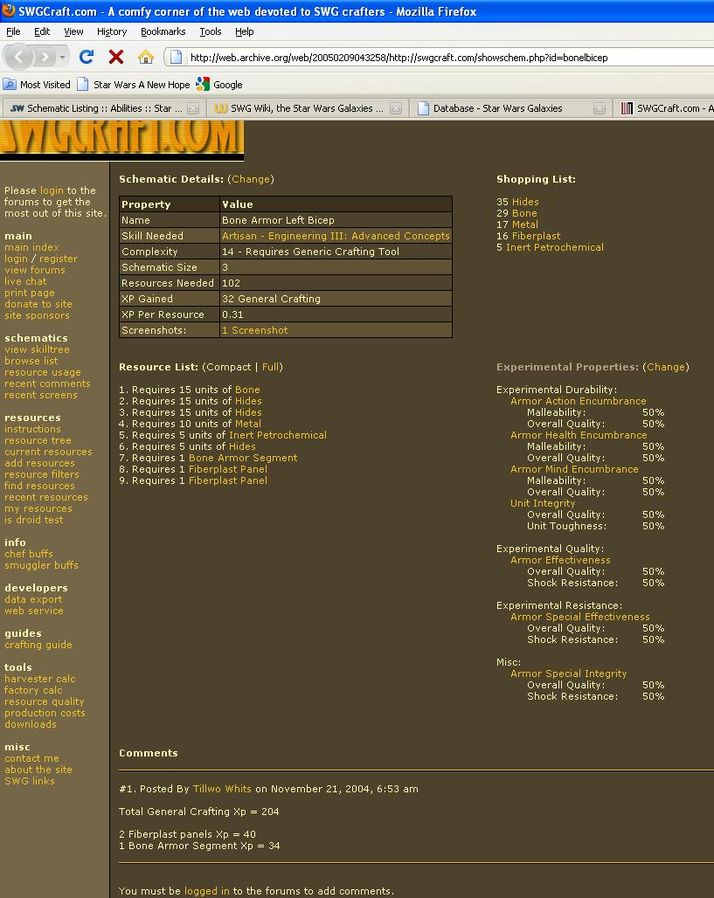Switch resource list to Compact view

pos(228,367)
